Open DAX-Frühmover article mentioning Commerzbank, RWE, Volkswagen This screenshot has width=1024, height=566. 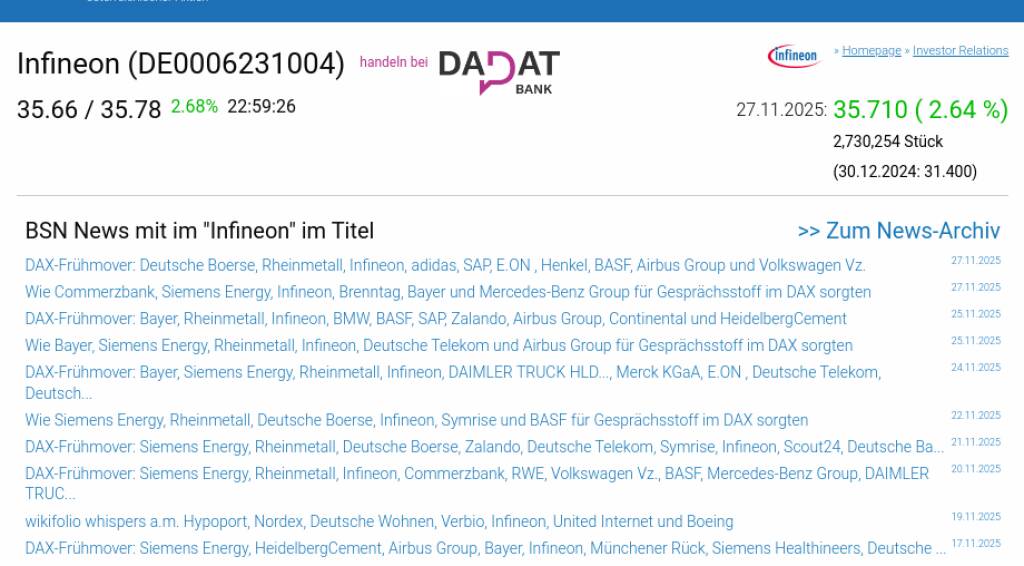point(476,474)
